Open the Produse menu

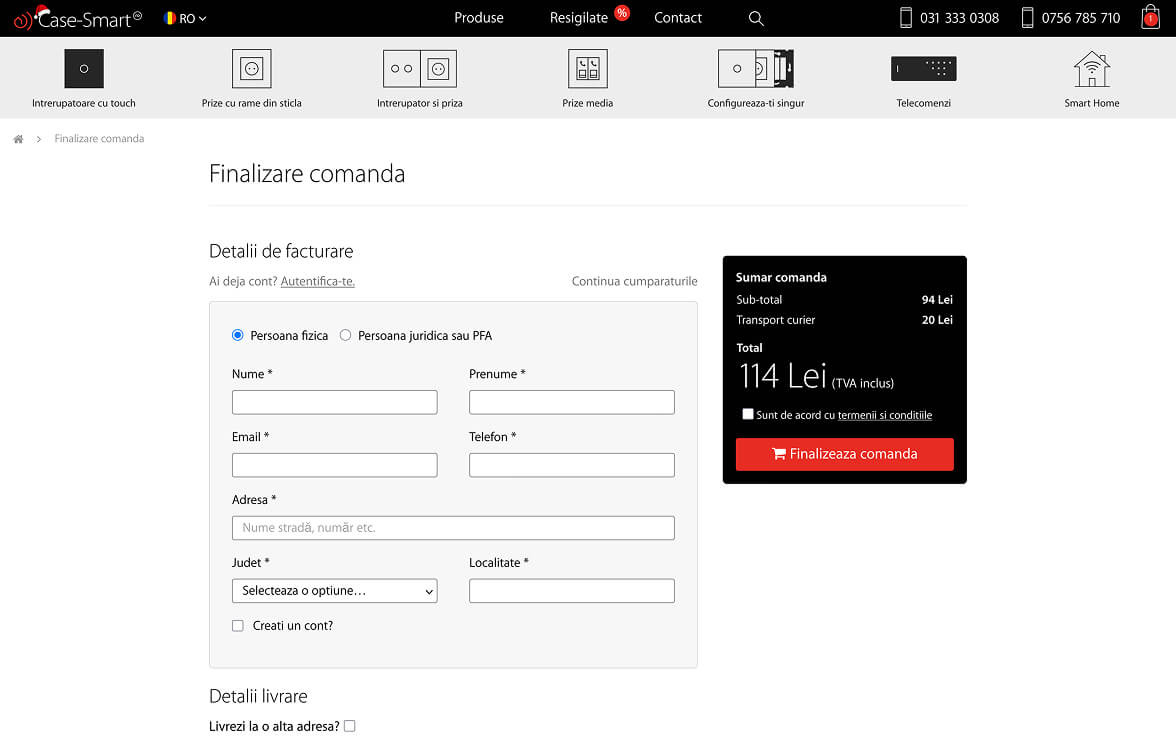(x=479, y=18)
